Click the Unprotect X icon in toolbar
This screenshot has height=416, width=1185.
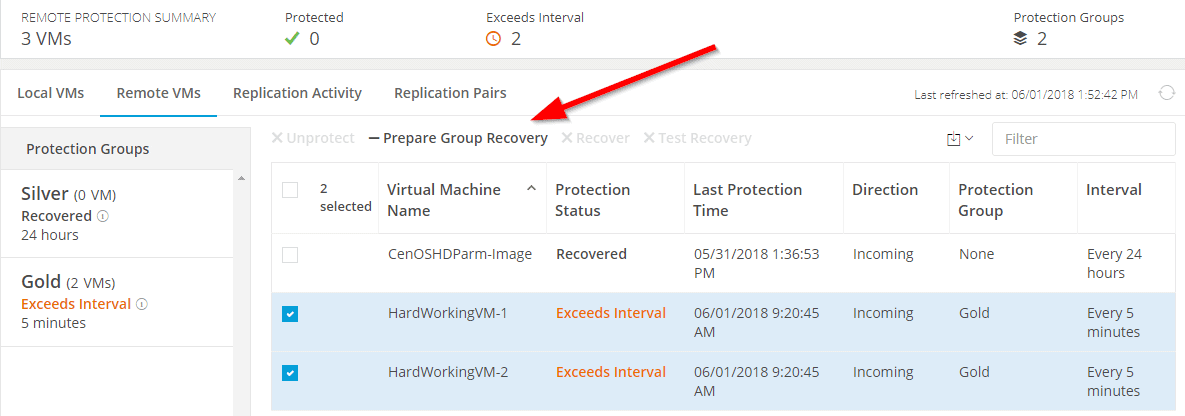(277, 138)
